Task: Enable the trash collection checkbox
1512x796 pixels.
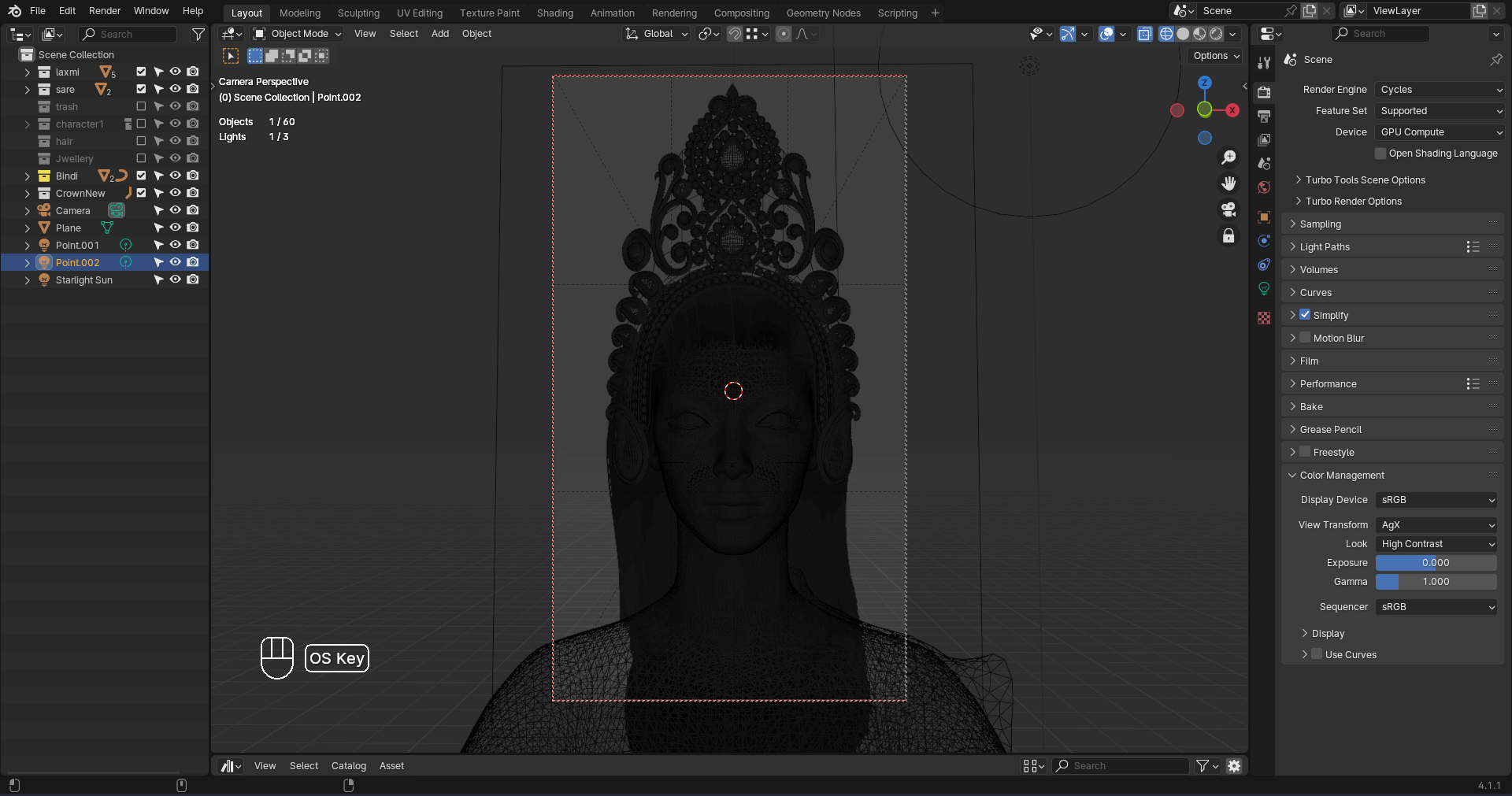Action: click(141, 106)
